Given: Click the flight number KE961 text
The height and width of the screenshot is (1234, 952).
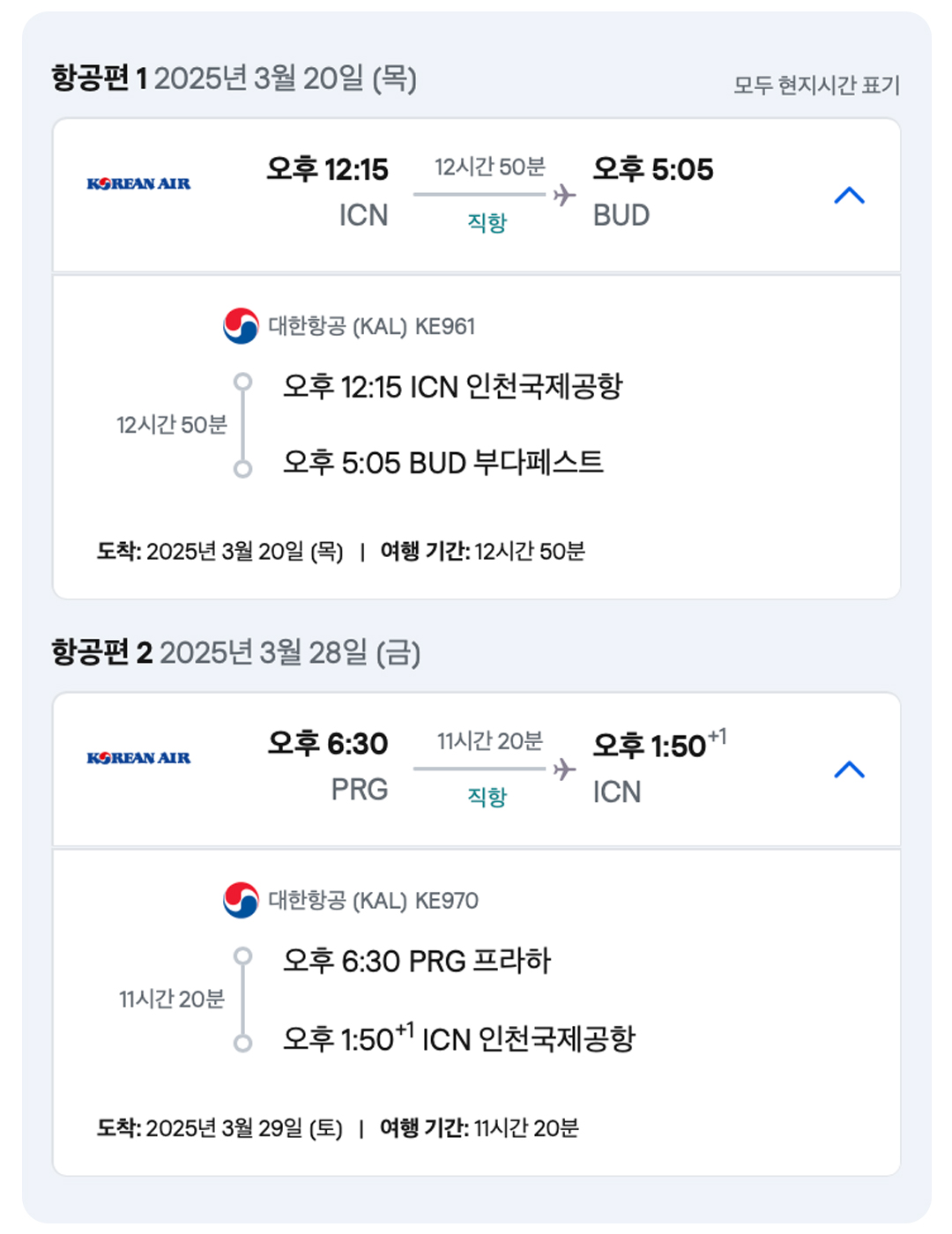Looking at the screenshot, I should coord(445,327).
